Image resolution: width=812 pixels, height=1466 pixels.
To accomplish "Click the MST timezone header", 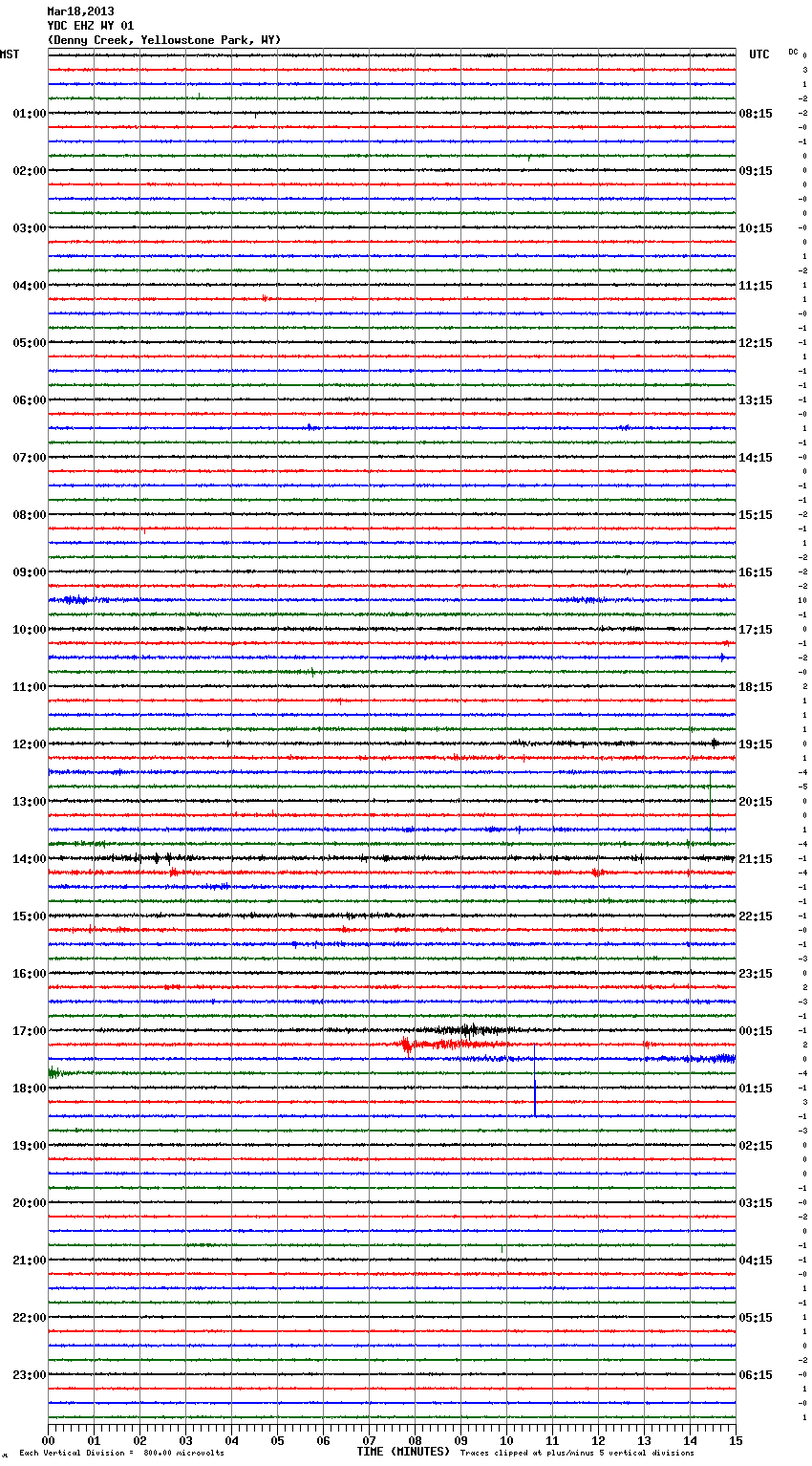I will 10,54.
